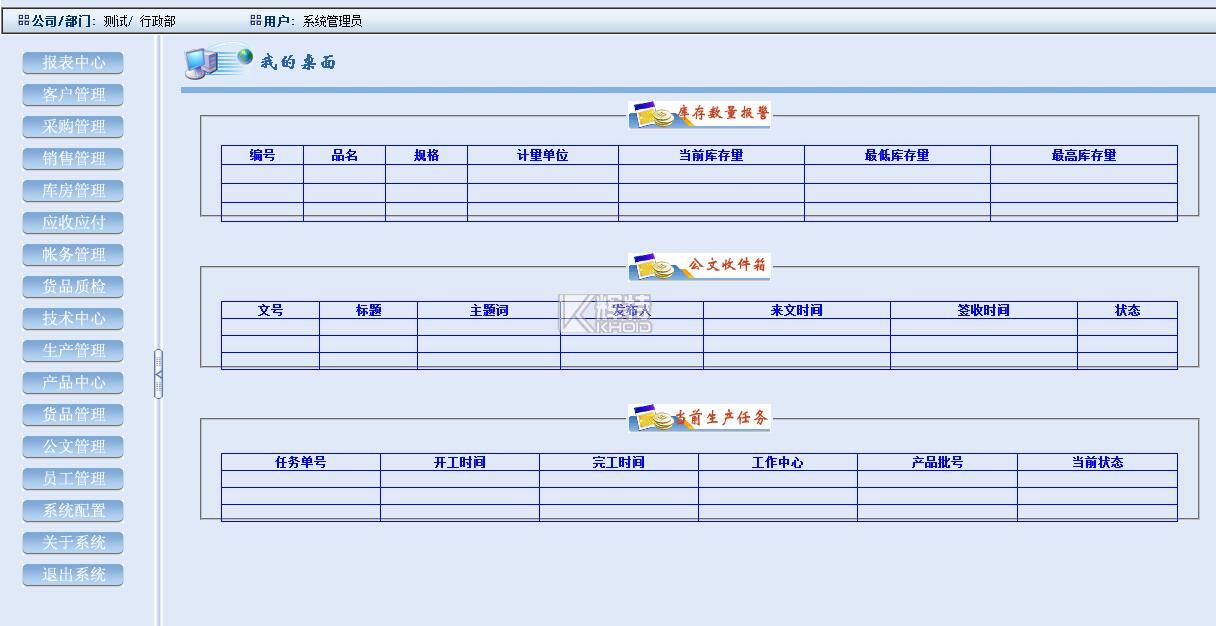1216x626 pixels.
Task: Click the 当前生产任务 section icon
Action: click(x=653, y=418)
